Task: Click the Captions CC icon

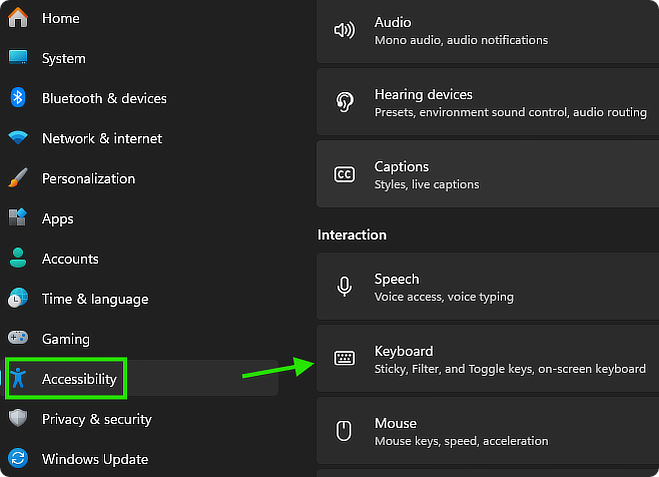Action: 344,174
